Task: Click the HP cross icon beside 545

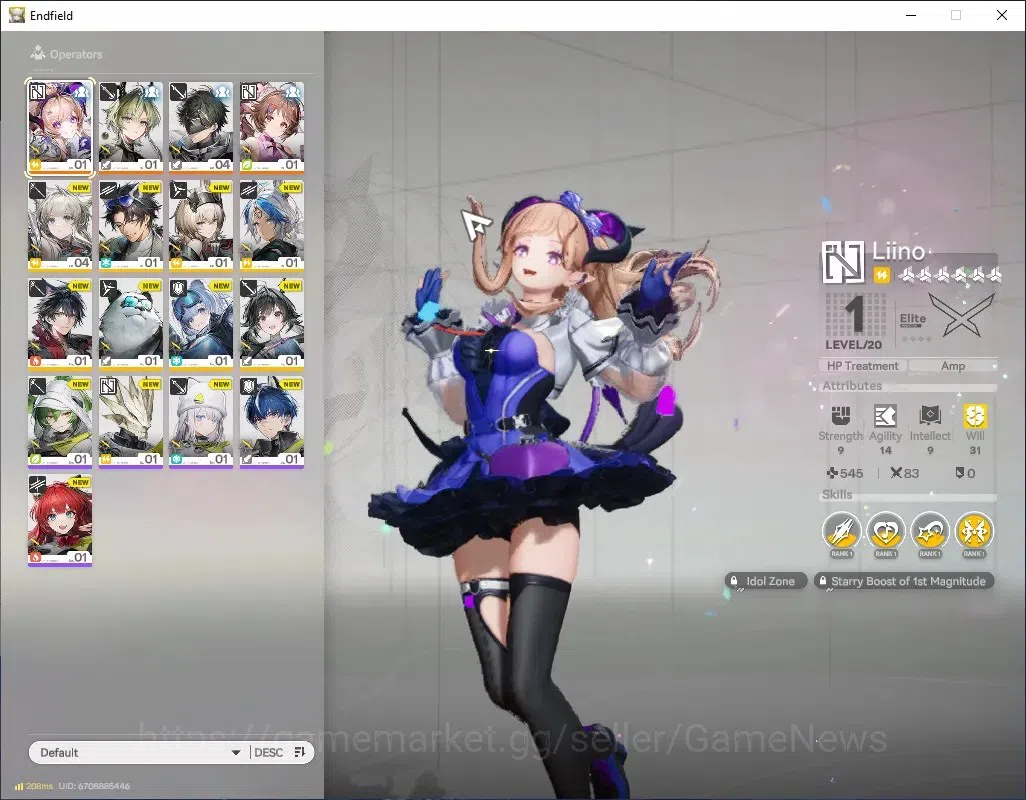Action: (x=832, y=473)
